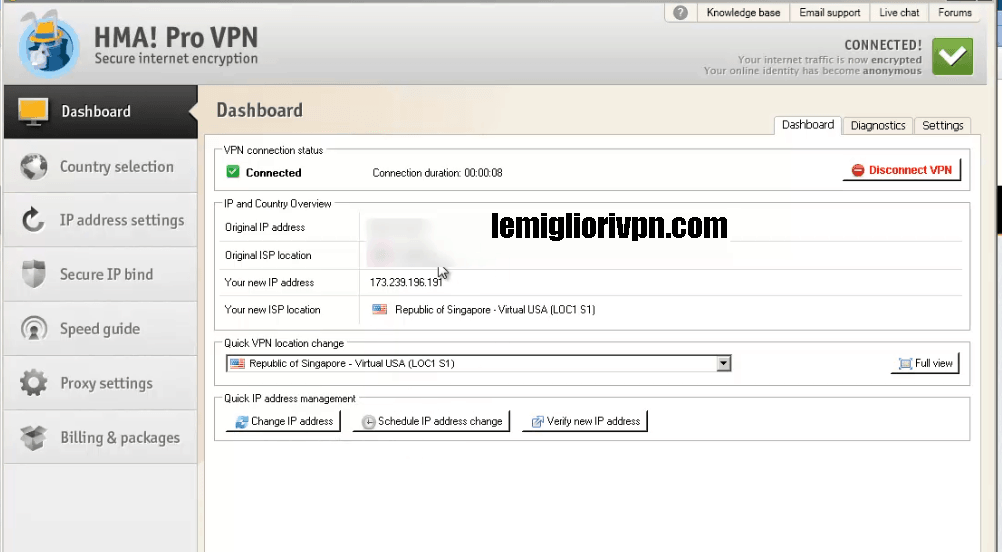Click the Speed guide signal icon
The image size is (1002, 552).
[33, 328]
